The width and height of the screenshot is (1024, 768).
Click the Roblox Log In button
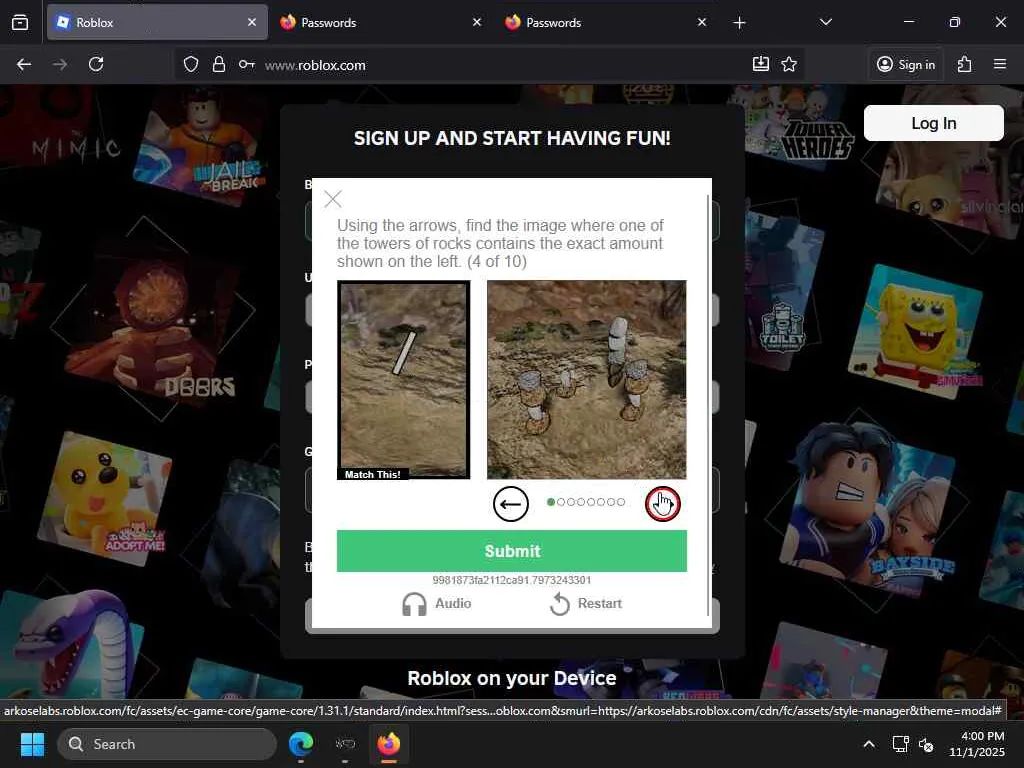[933, 123]
